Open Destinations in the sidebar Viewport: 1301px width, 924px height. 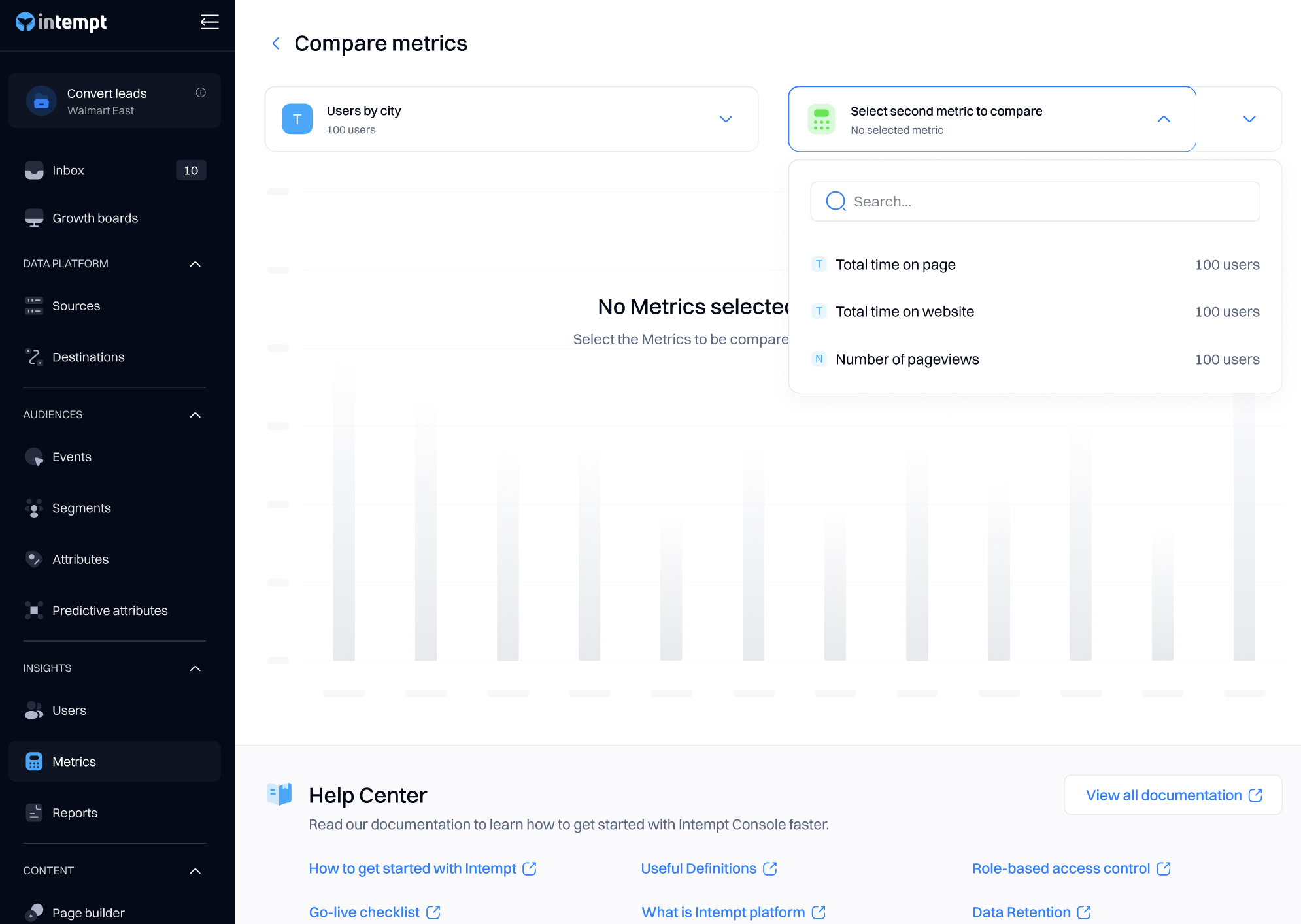(88, 357)
